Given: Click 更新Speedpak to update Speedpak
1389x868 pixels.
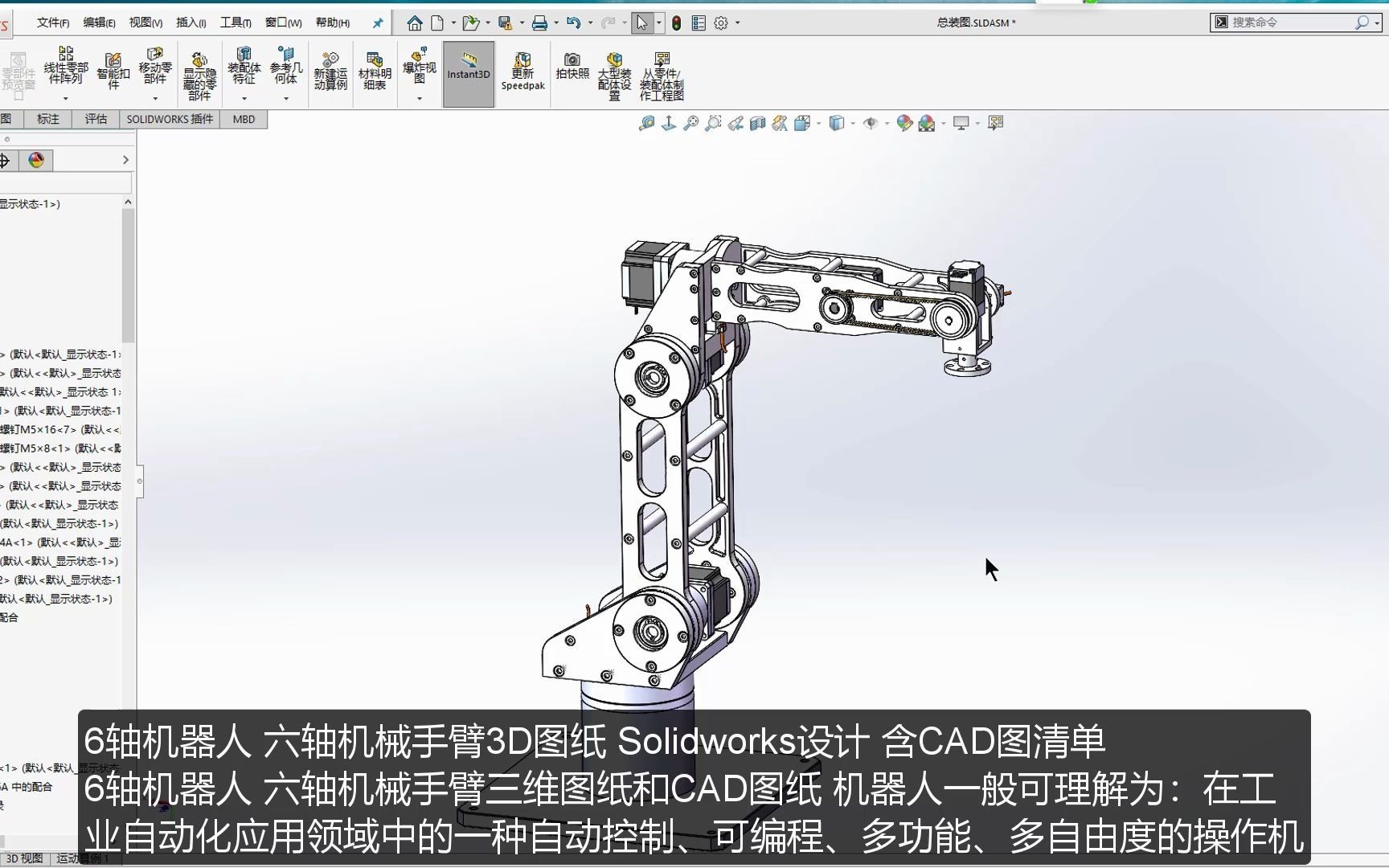Looking at the screenshot, I should click(522, 71).
